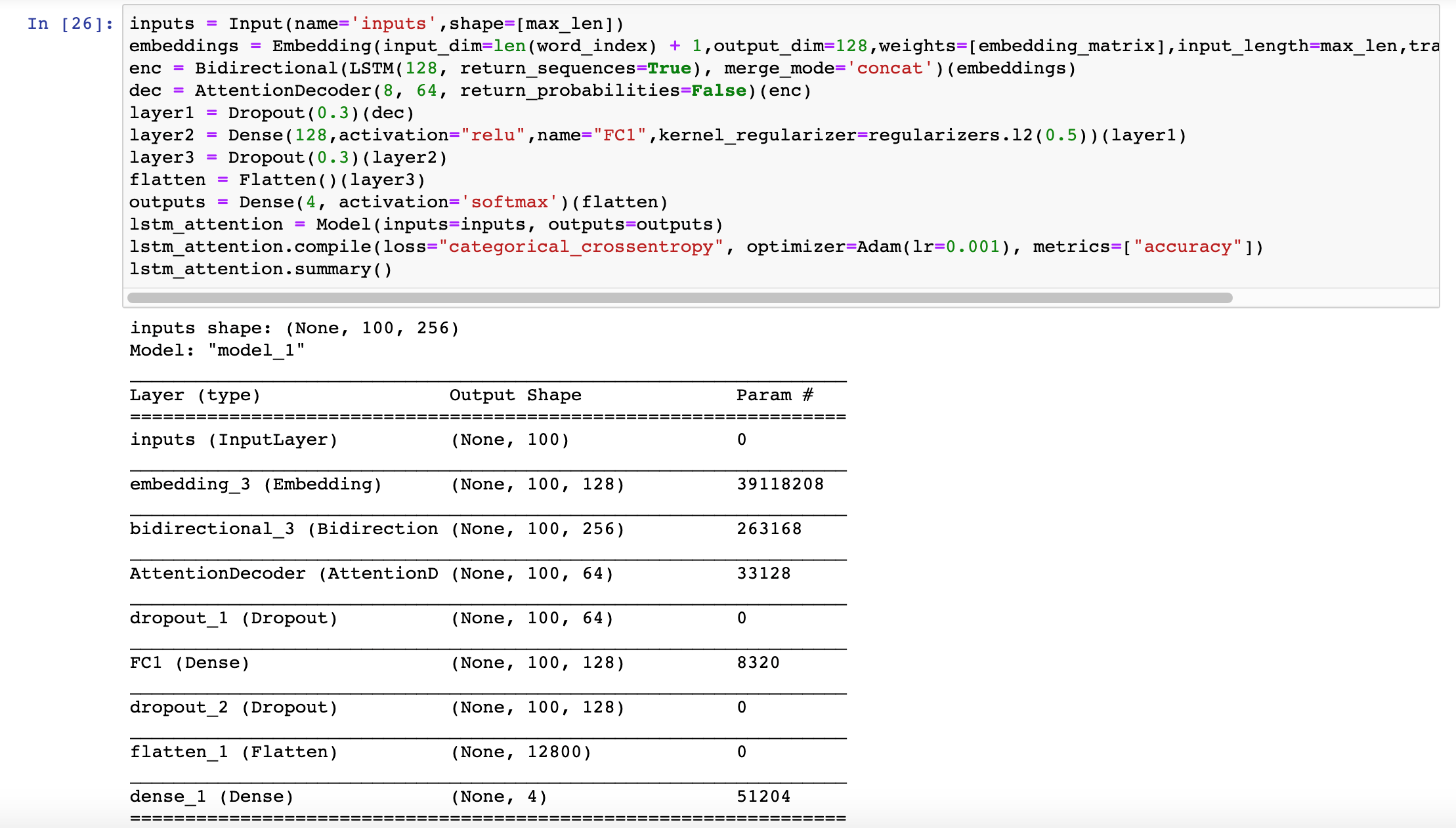
Task: Click the enc = Bidirectional(LSTM(128 line
Action: coord(602,68)
